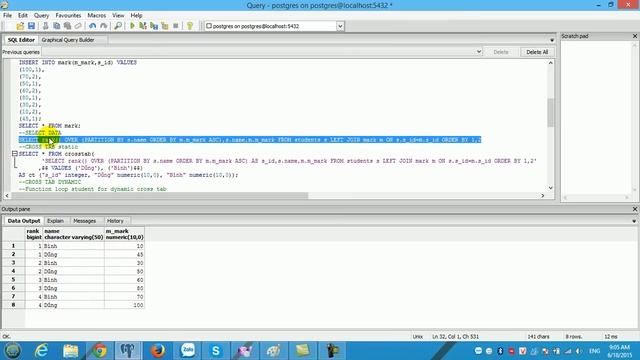Open the Macros menu
The height and width of the screenshot is (360, 640).
tap(97, 15)
